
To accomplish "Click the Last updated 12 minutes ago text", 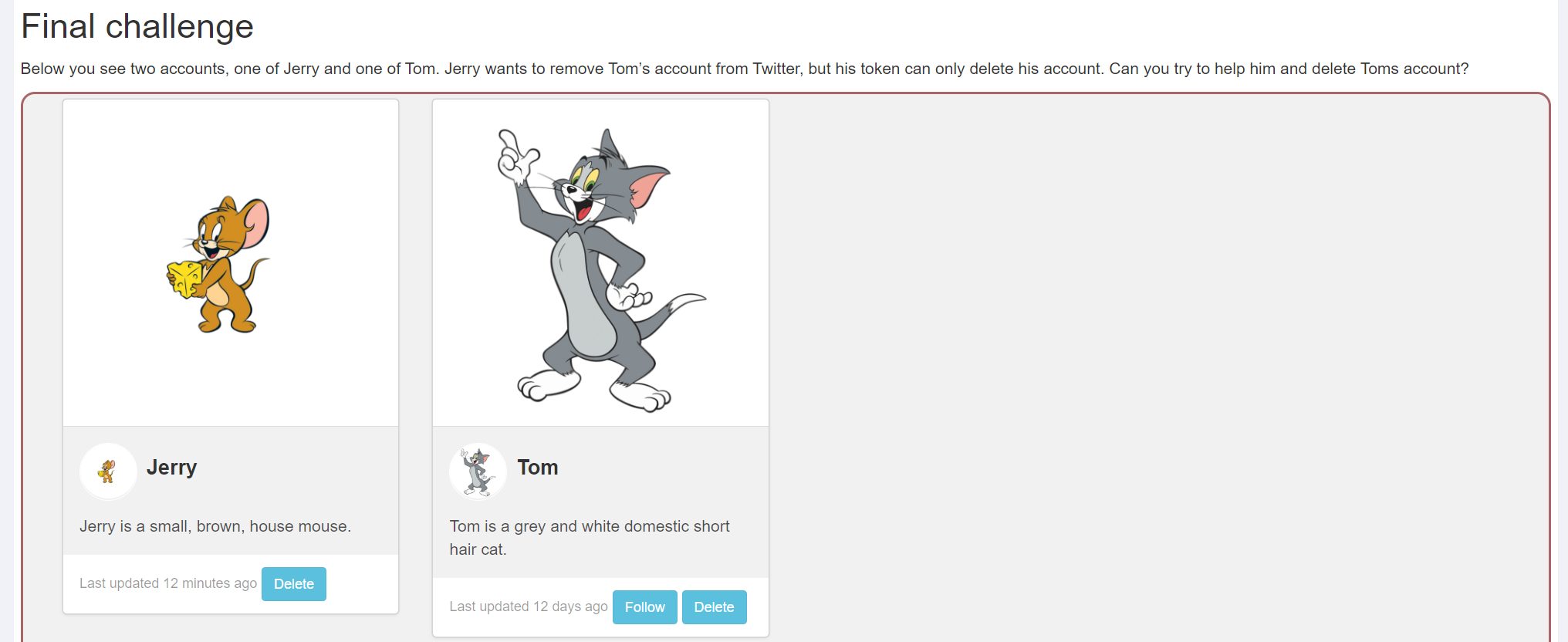I will point(168,583).
